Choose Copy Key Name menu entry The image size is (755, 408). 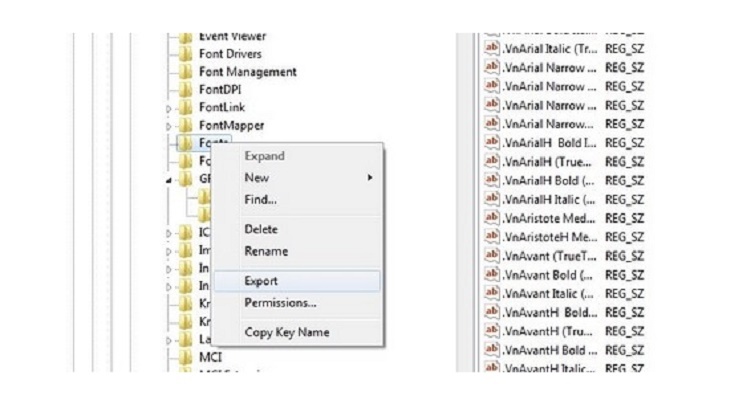[x=286, y=332]
